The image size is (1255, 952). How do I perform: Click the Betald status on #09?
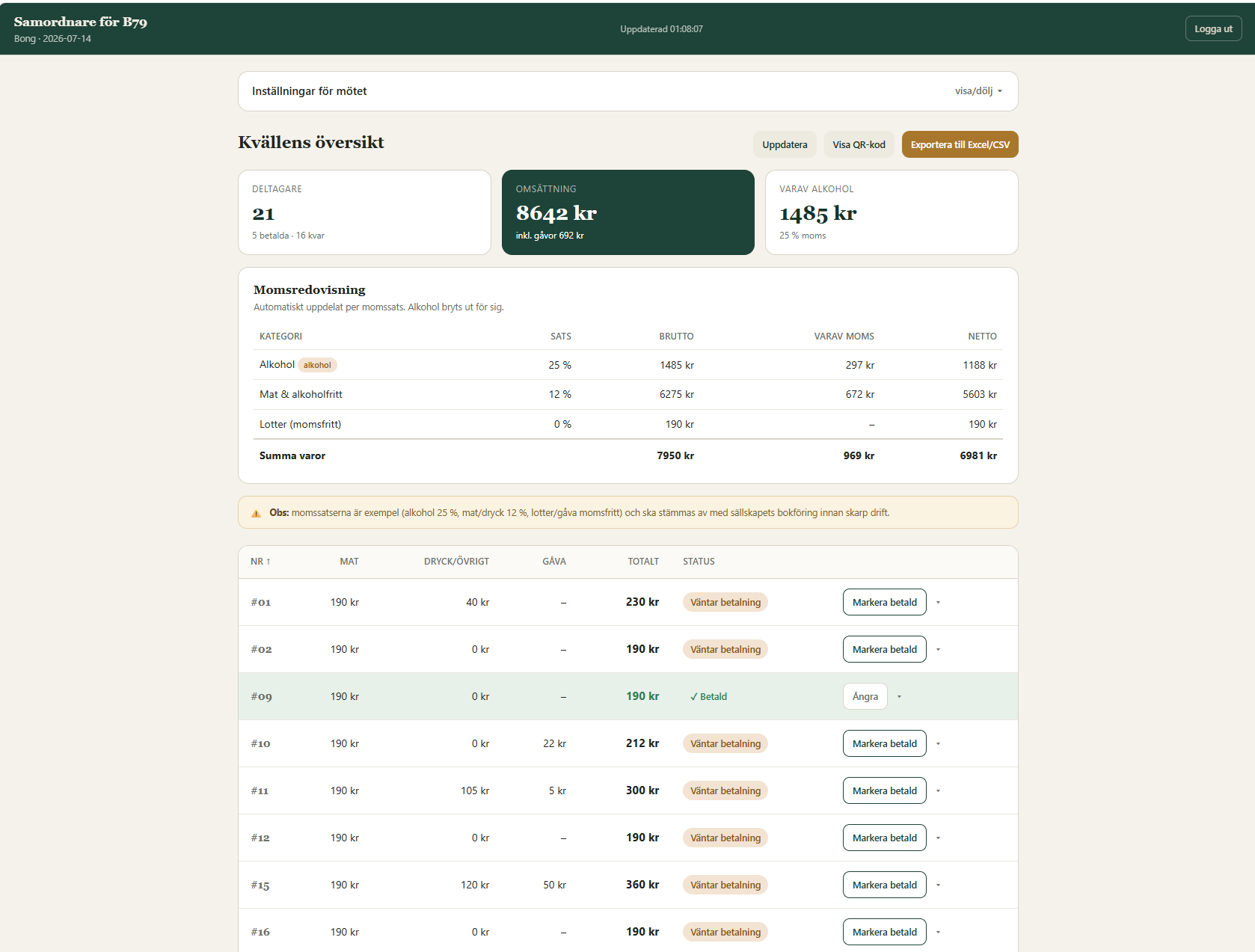708,696
